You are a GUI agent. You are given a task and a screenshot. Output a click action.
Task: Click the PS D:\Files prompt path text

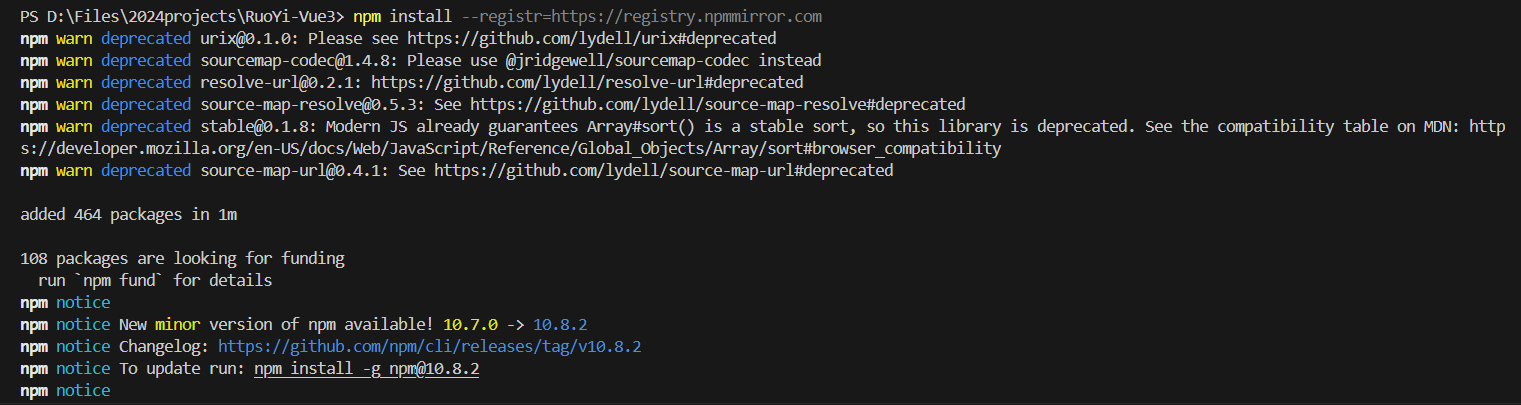(x=182, y=17)
